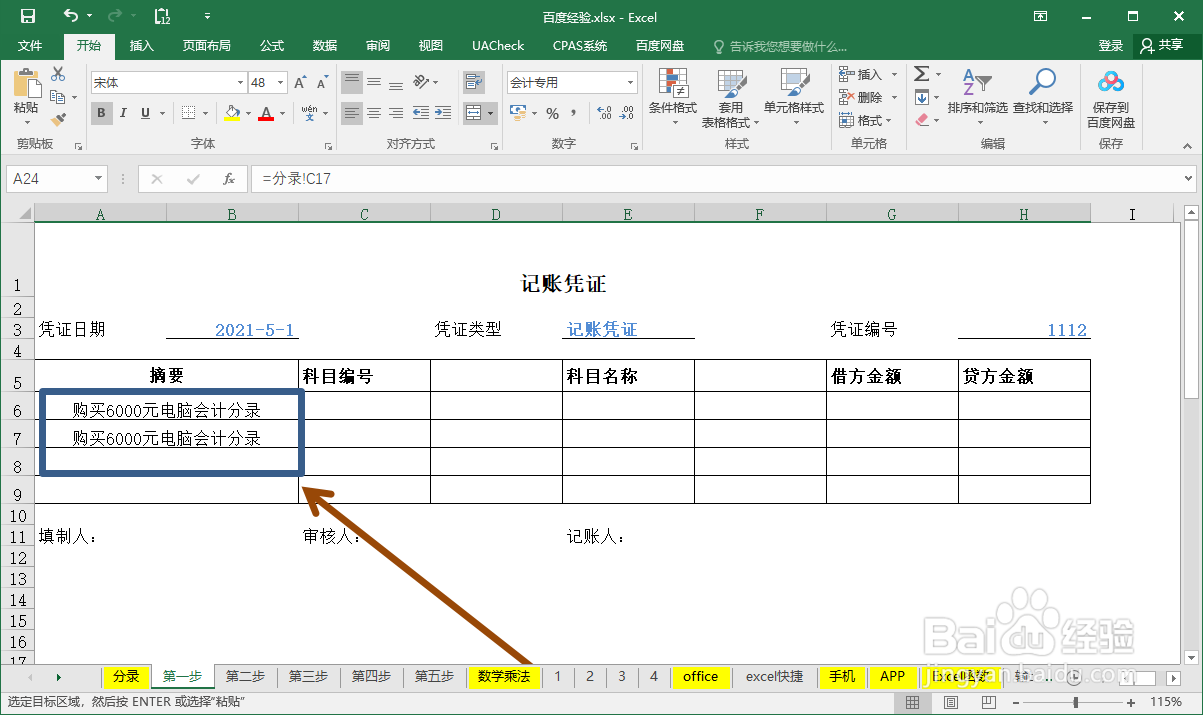Image resolution: width=1203 pixels, height=715 pixels.
Task: Click the AutoSum sigma icon
Action: point(922,74)
